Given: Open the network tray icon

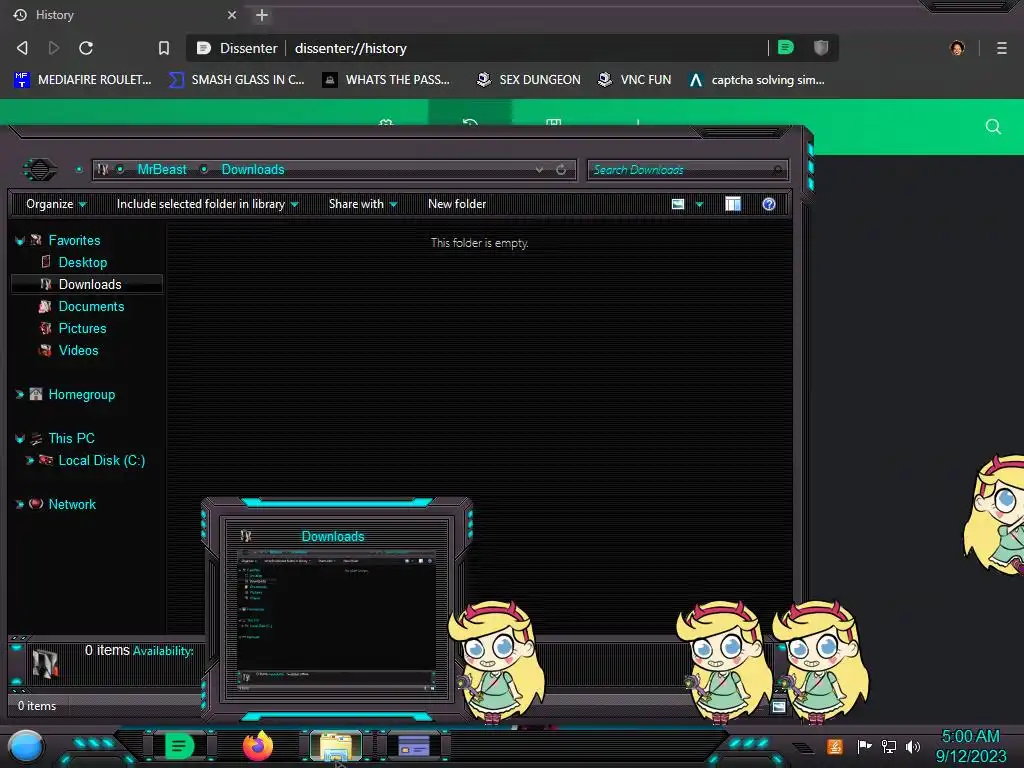Looking at the screenshot, I should pyautogui.click(x=889, y=746).
